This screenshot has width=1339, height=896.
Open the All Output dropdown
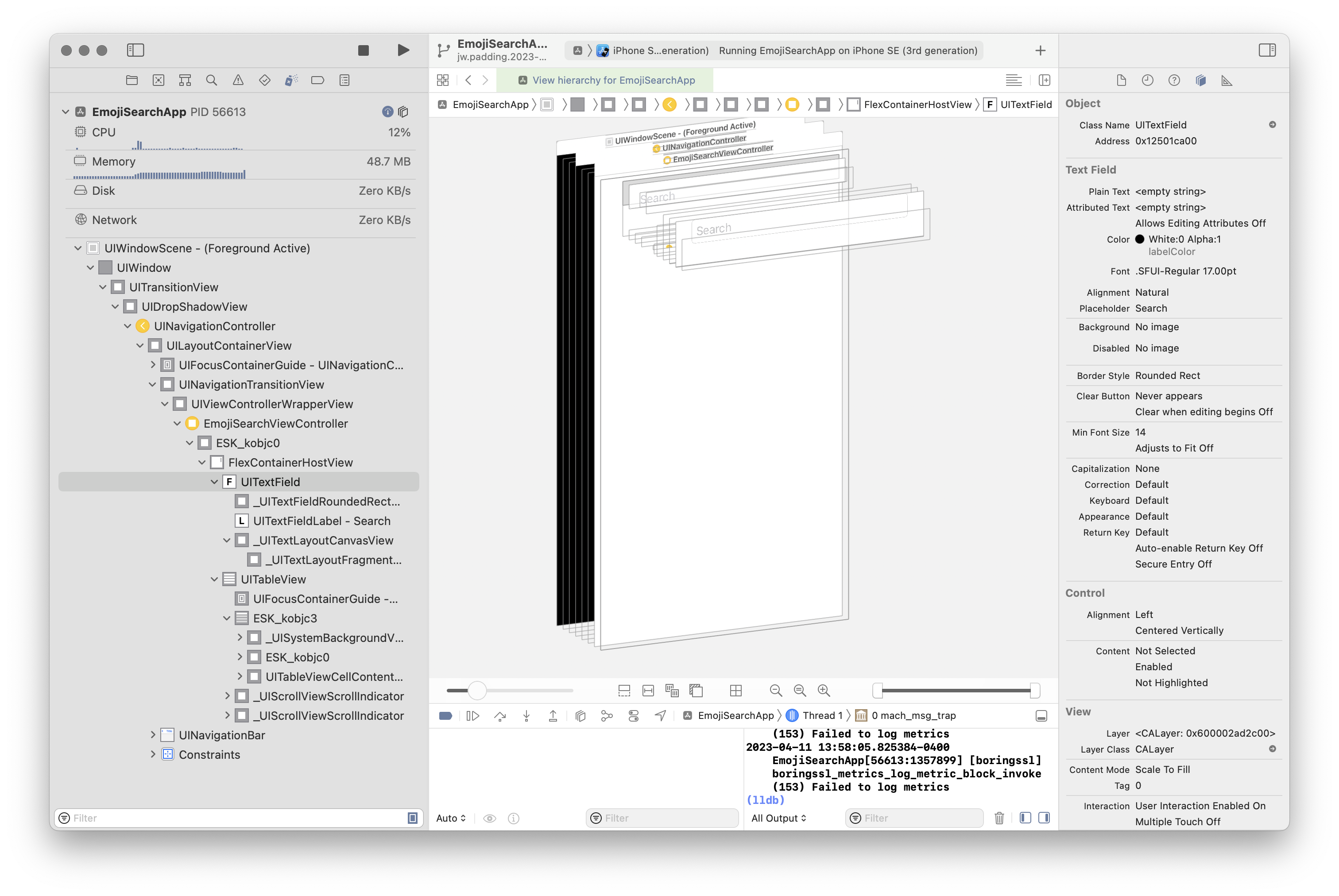click(778, 818)
